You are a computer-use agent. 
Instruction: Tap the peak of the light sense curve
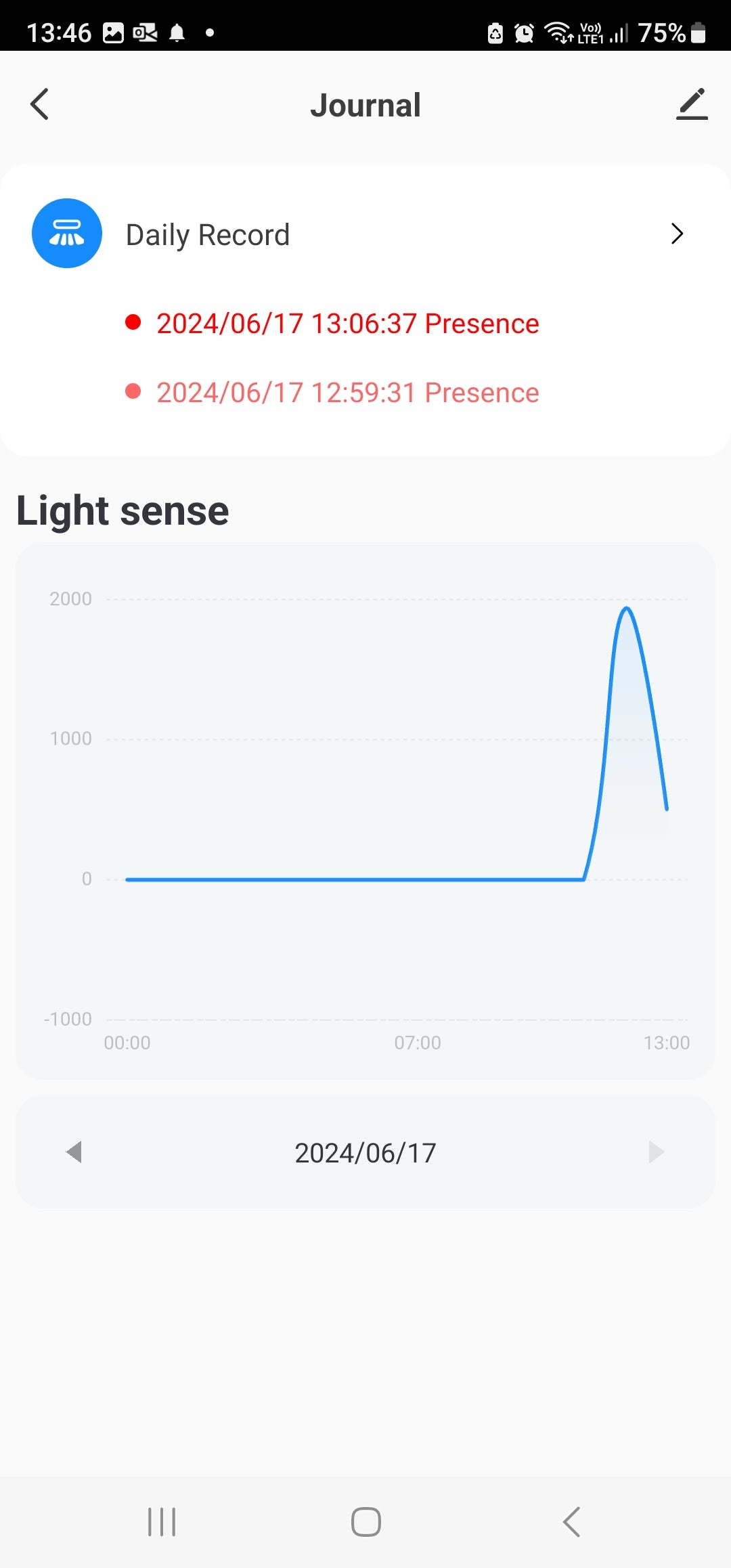pyautogui.click(x=627, y=609)
